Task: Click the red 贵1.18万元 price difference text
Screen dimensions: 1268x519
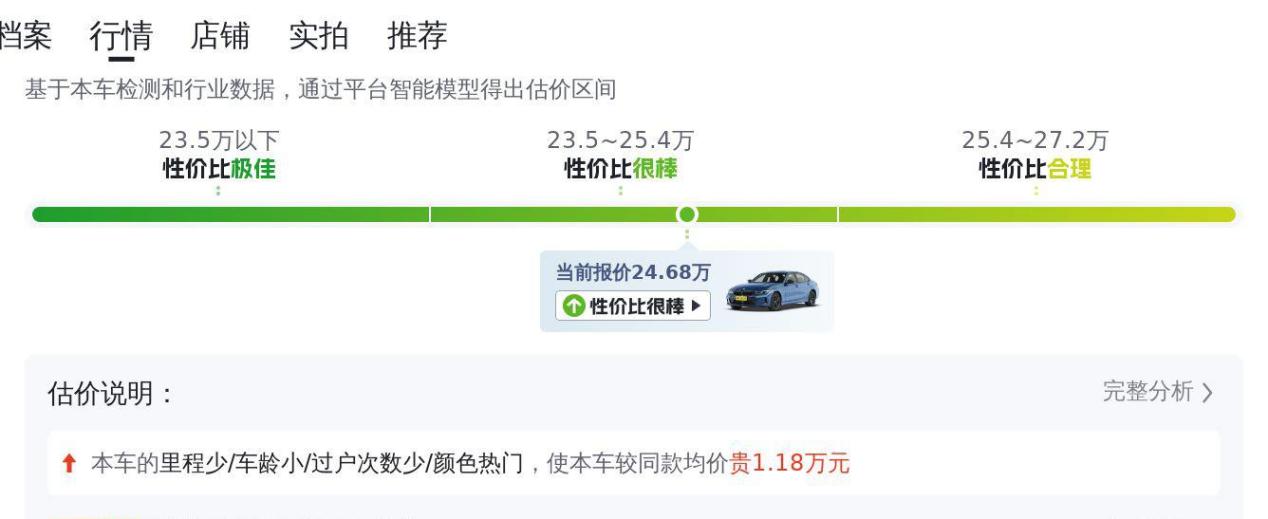Action: (790, 465)
